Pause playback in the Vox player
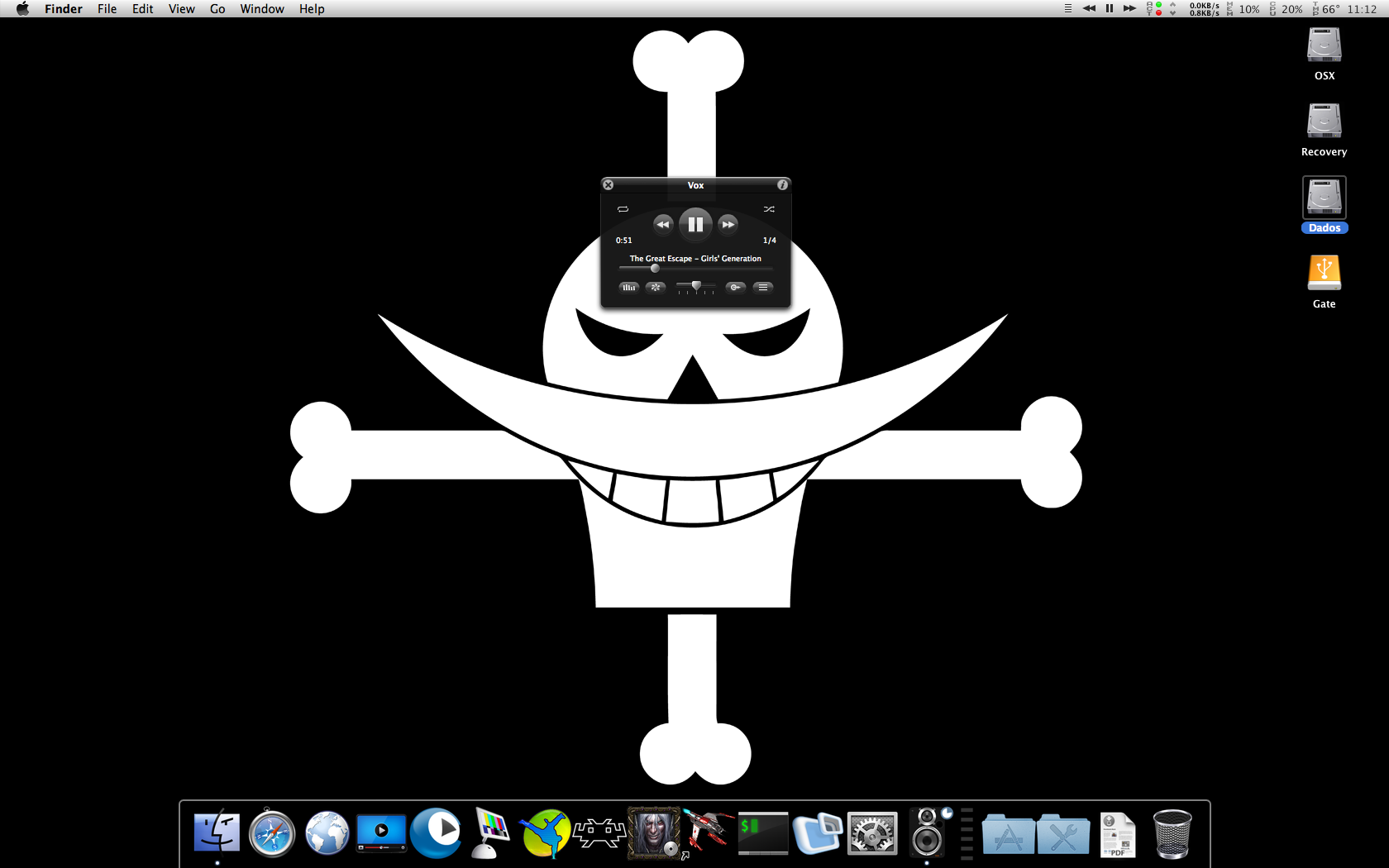 tap(695, 224)
